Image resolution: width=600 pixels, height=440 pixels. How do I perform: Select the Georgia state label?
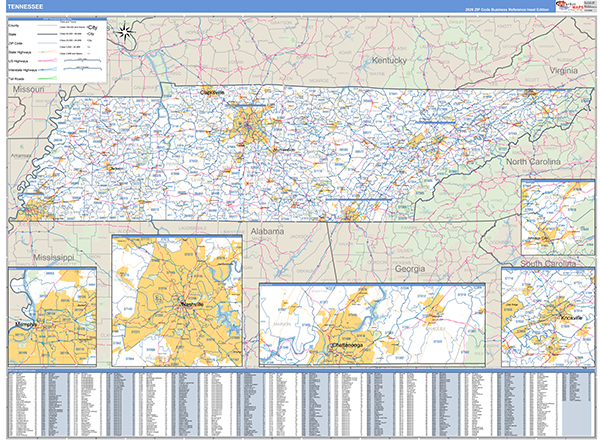coord(410,269)
